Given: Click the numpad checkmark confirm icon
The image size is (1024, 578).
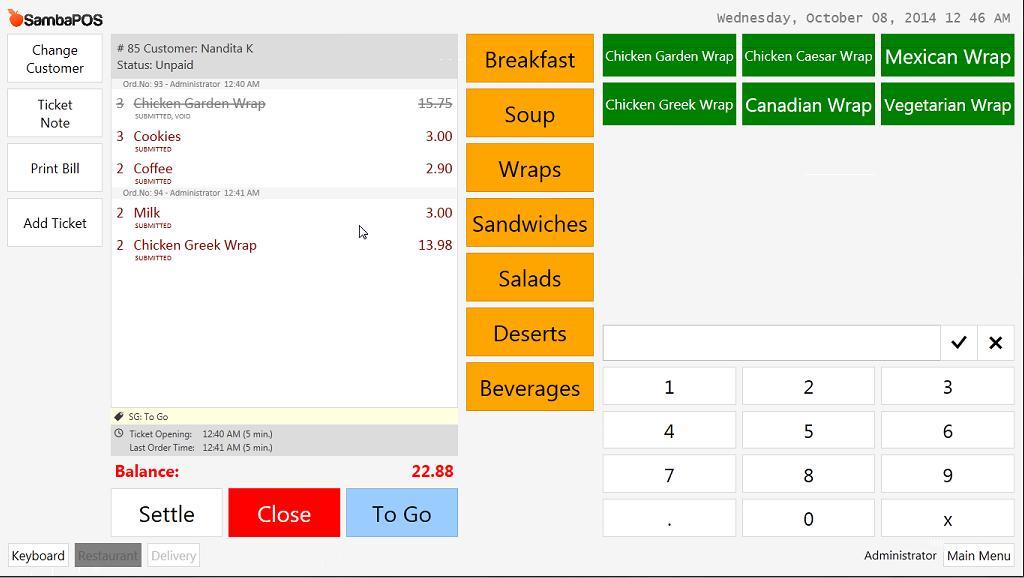Looking at the screenshot, I should point(958,343).
